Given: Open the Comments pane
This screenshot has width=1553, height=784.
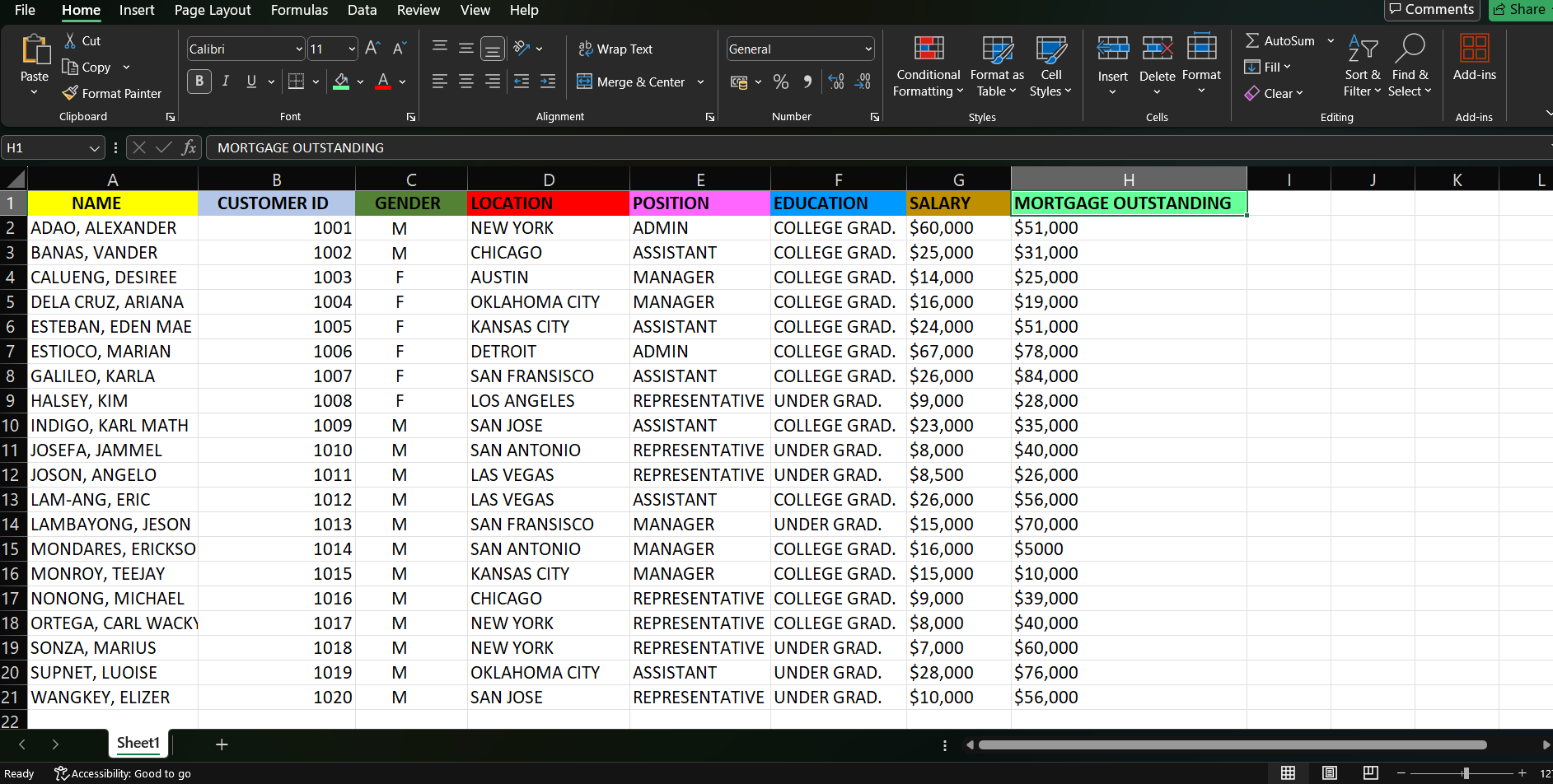Looking at the screenshot, I should [x=1432, y=10].
